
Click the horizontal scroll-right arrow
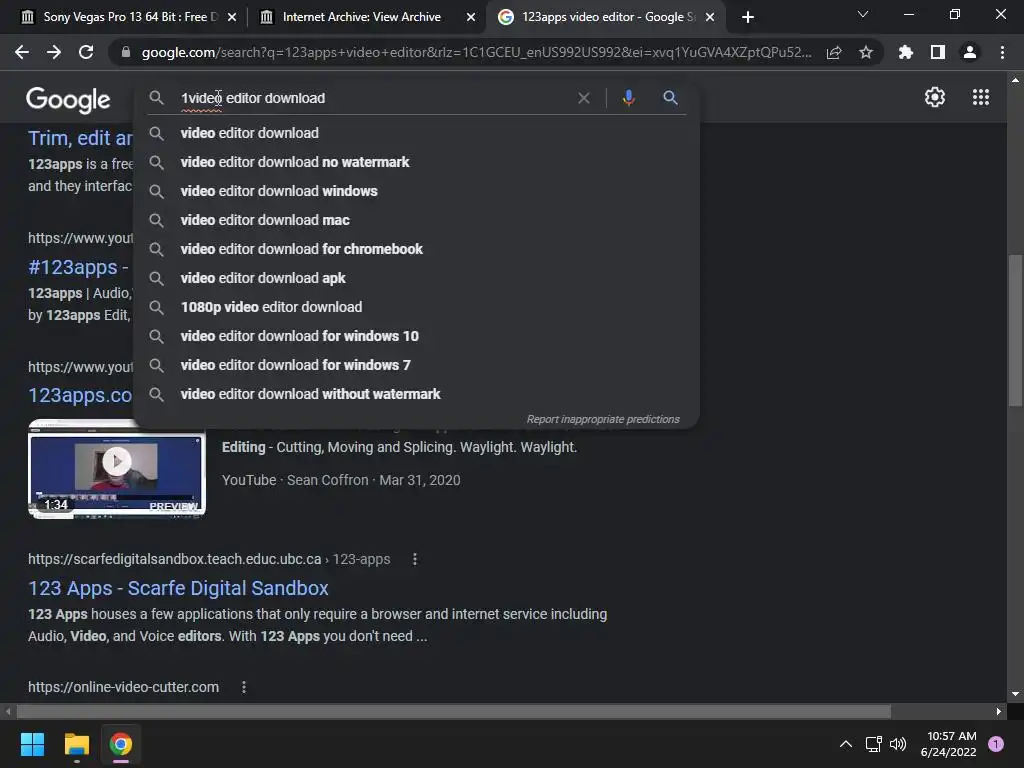pos(999,711)
